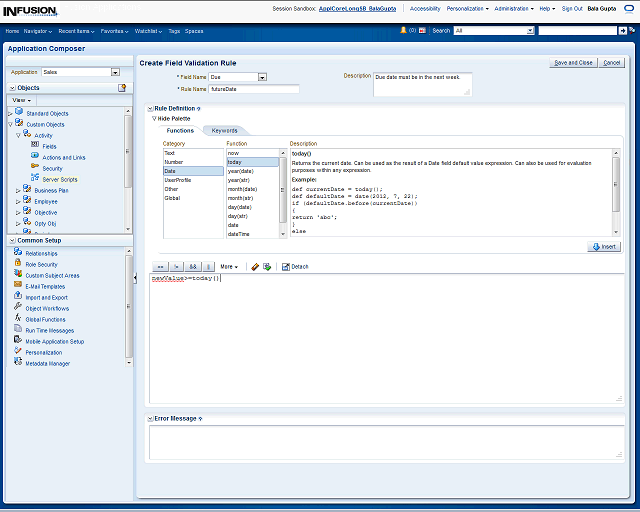Click the notifications bell icon

[x=403, y=31]
